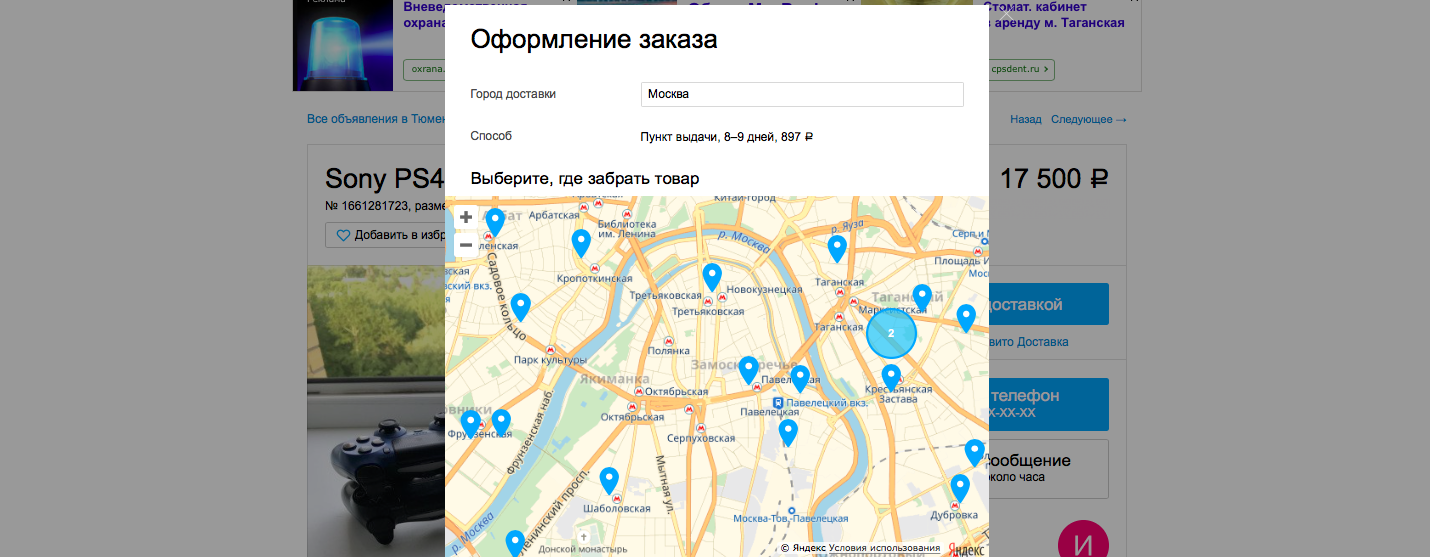Click the show телефон button
Screen dimensions: 1430x557
click(x=1048, y=403)
